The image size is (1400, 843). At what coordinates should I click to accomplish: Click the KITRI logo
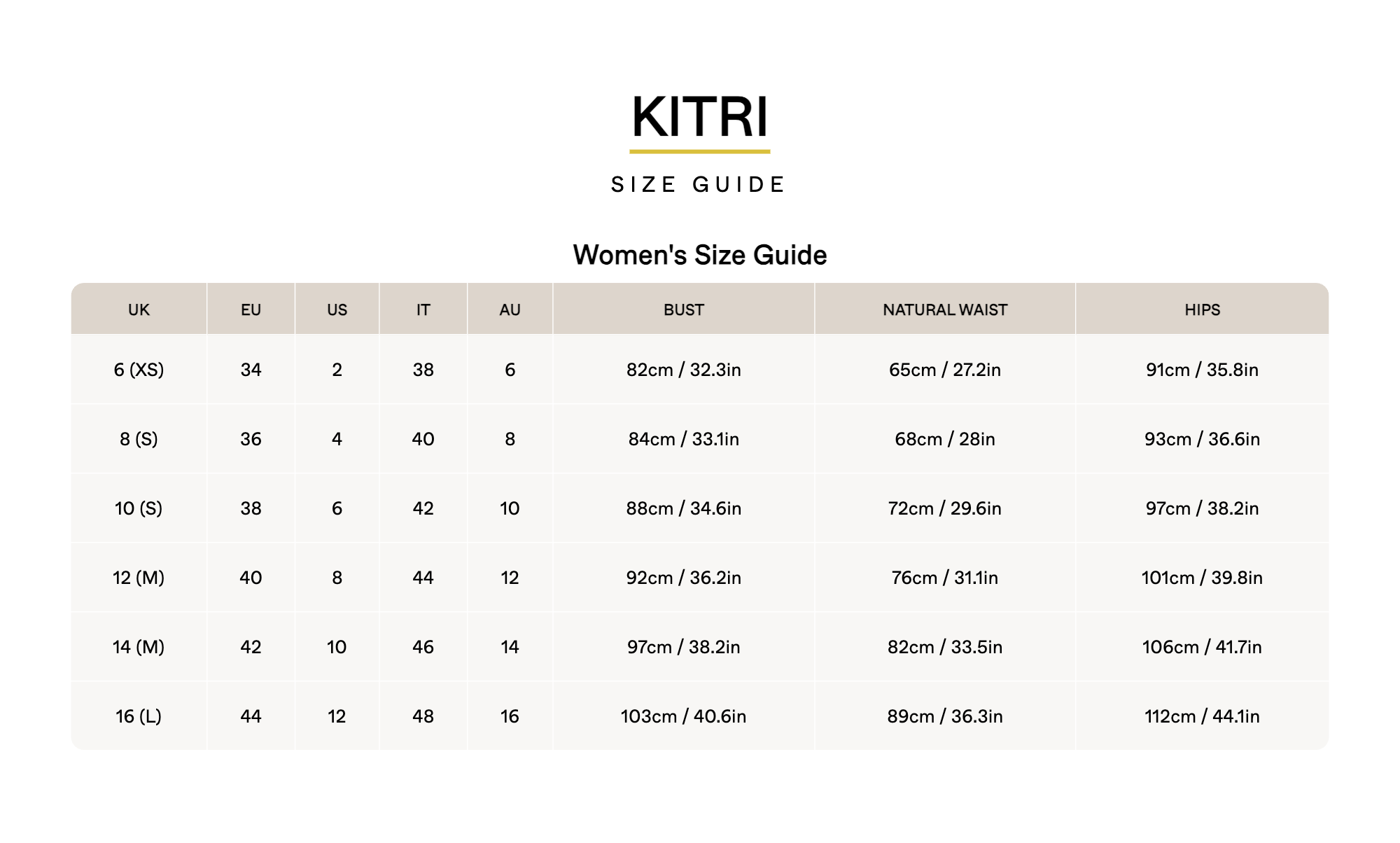point(699,118)
